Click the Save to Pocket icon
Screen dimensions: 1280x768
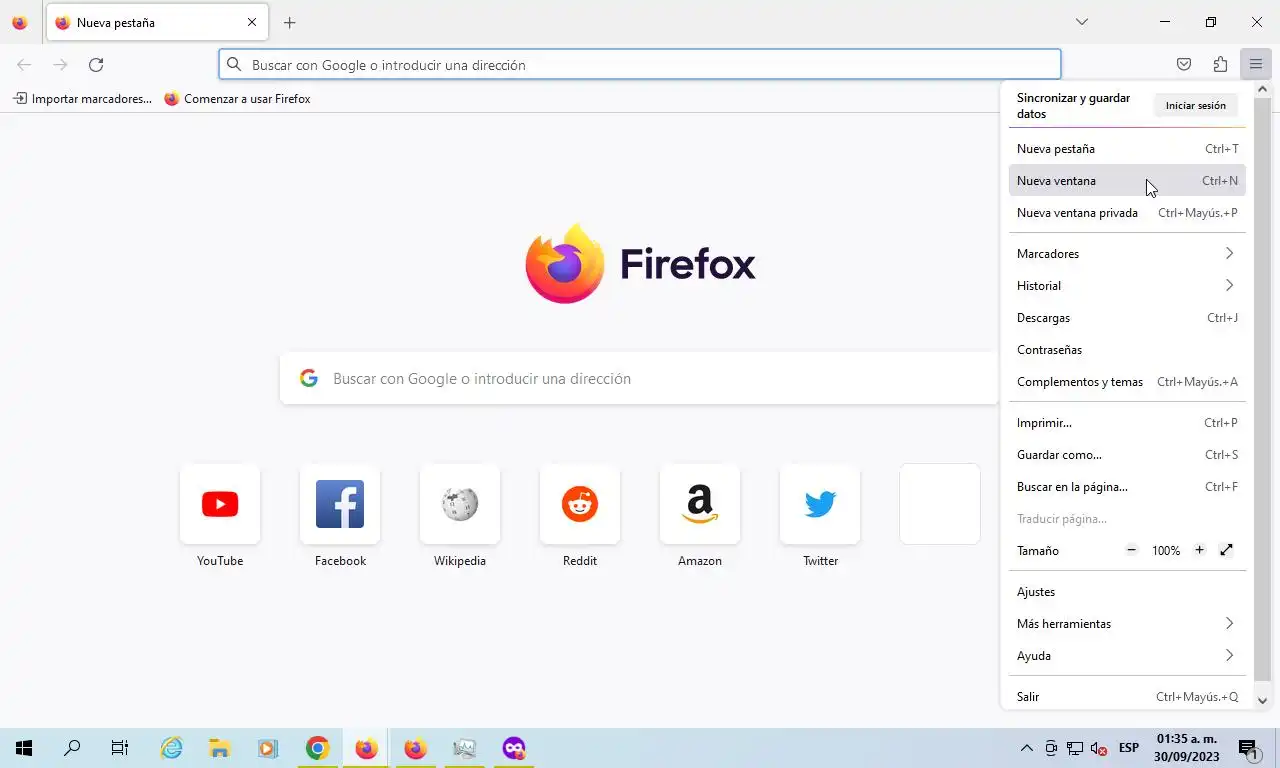1184,65
